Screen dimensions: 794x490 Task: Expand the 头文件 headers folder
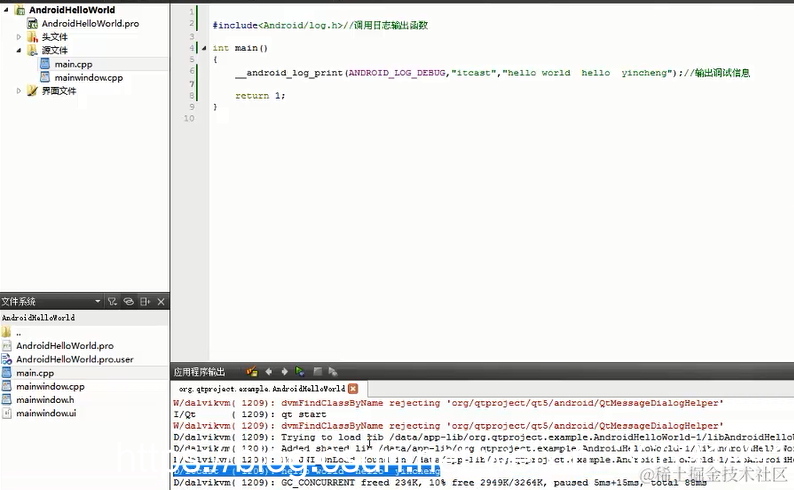(x=19, y=37)
